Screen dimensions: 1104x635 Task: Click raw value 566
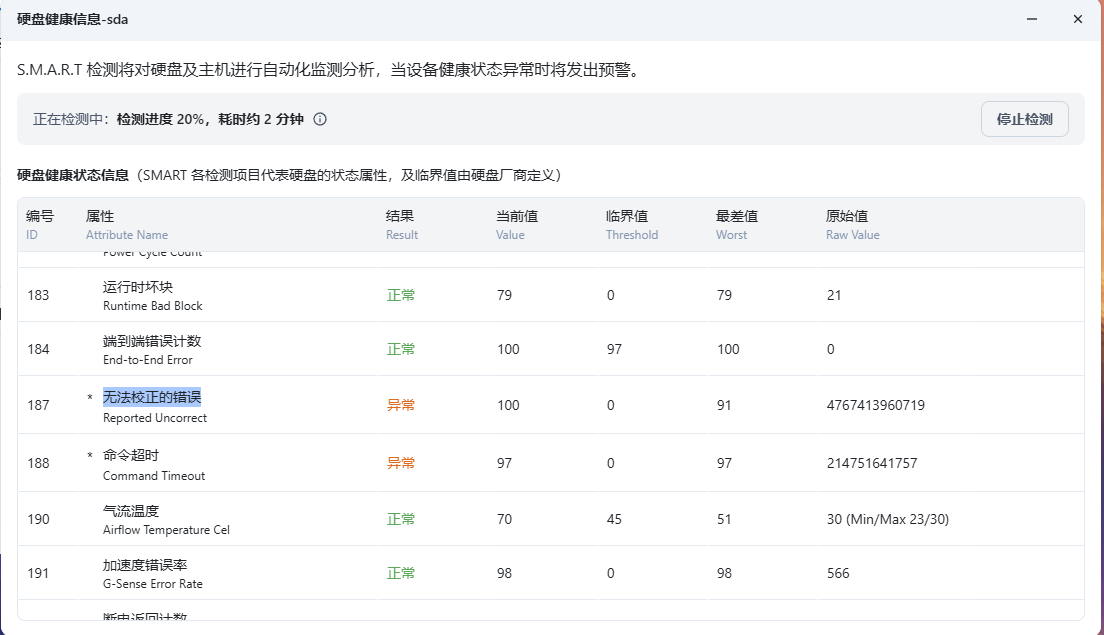pyautogui.click(x=838, y=573)
